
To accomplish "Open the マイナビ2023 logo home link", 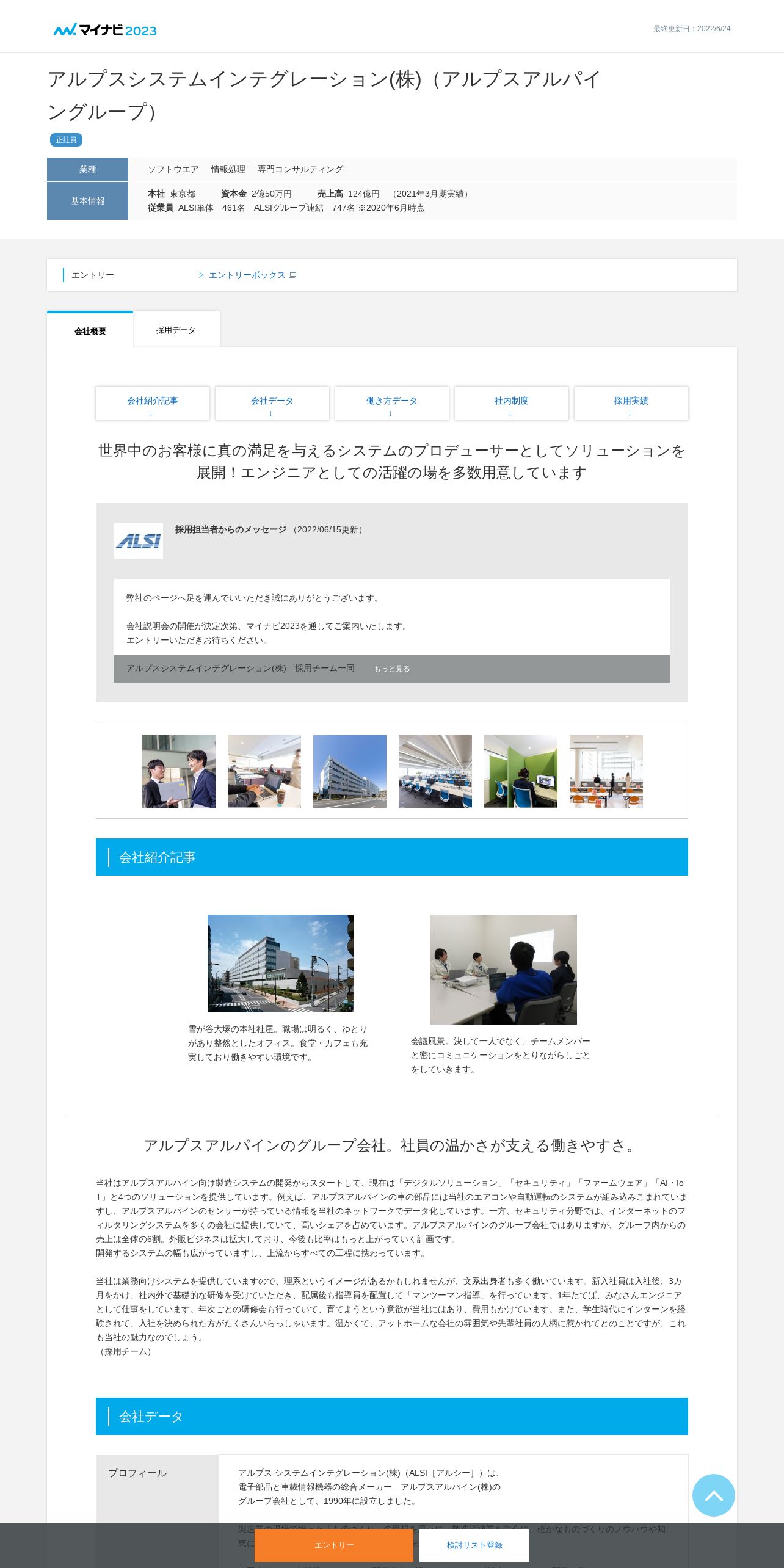I will [105, 30].
